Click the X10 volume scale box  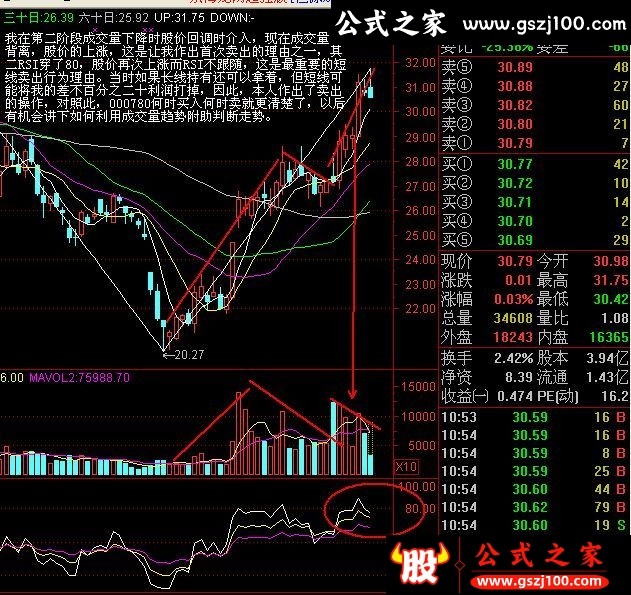pyautogui.click(x=406, y=467)
